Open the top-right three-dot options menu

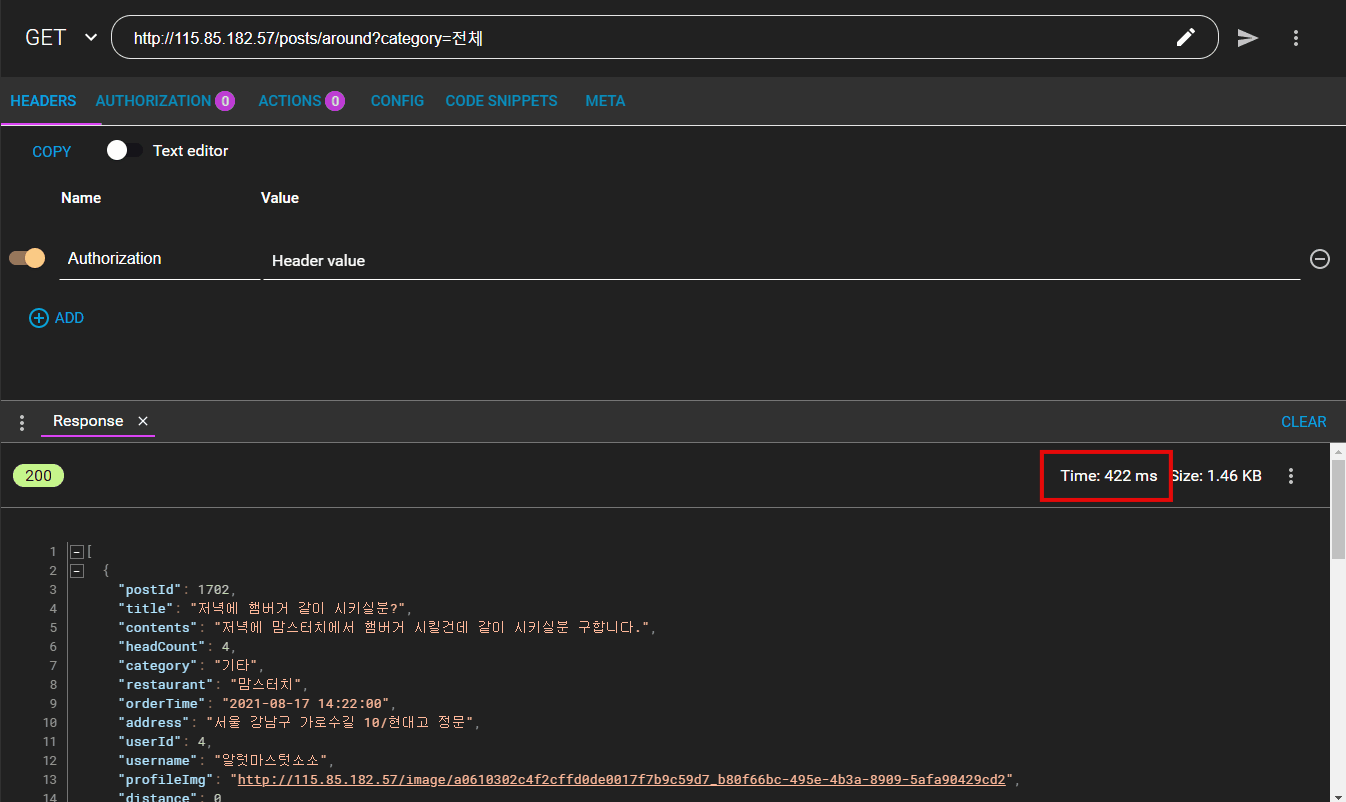(x=1296, y=38)
